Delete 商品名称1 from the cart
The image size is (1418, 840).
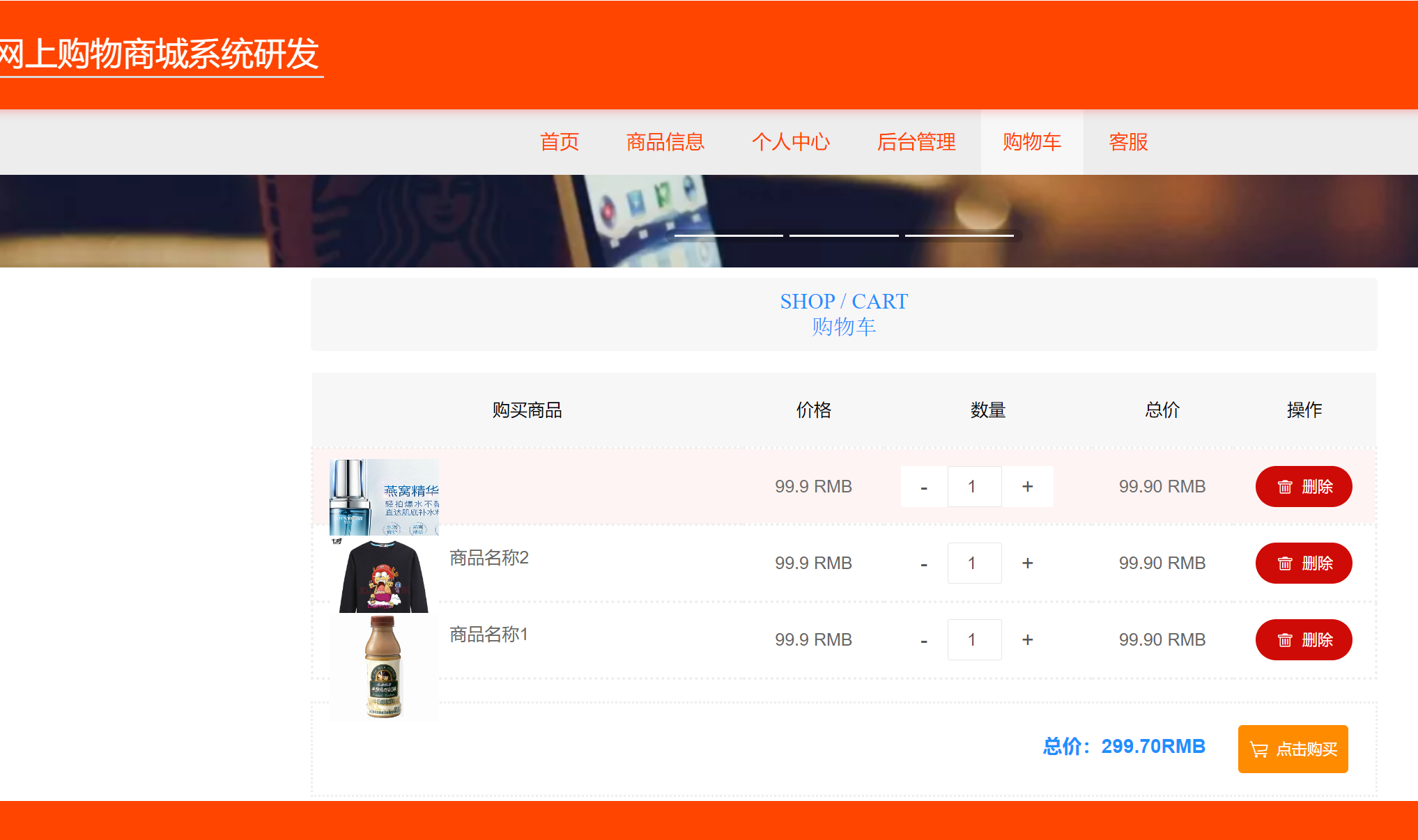[1303, 639]
